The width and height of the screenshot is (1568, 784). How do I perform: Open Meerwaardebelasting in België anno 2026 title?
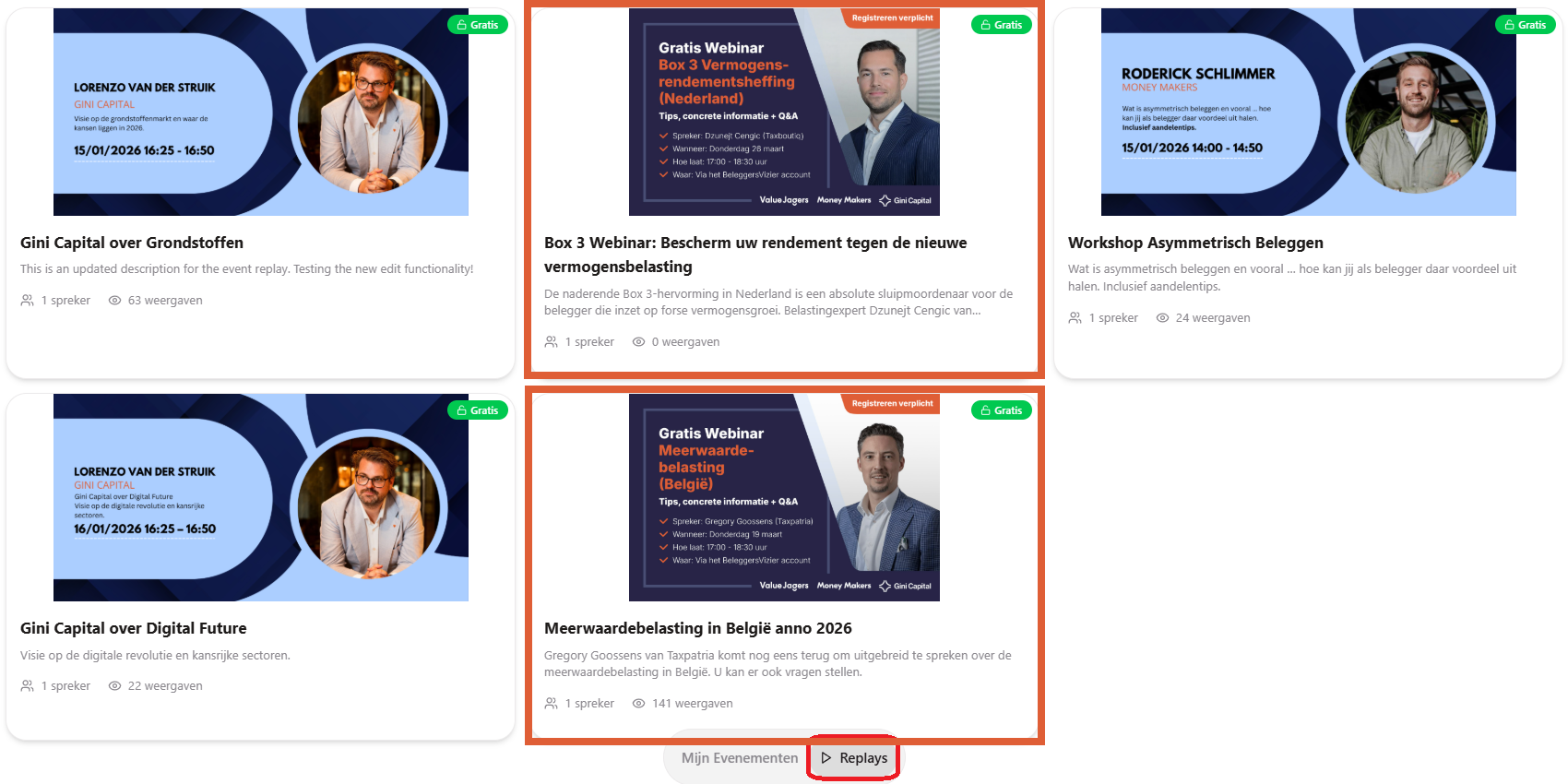[698, 628]
